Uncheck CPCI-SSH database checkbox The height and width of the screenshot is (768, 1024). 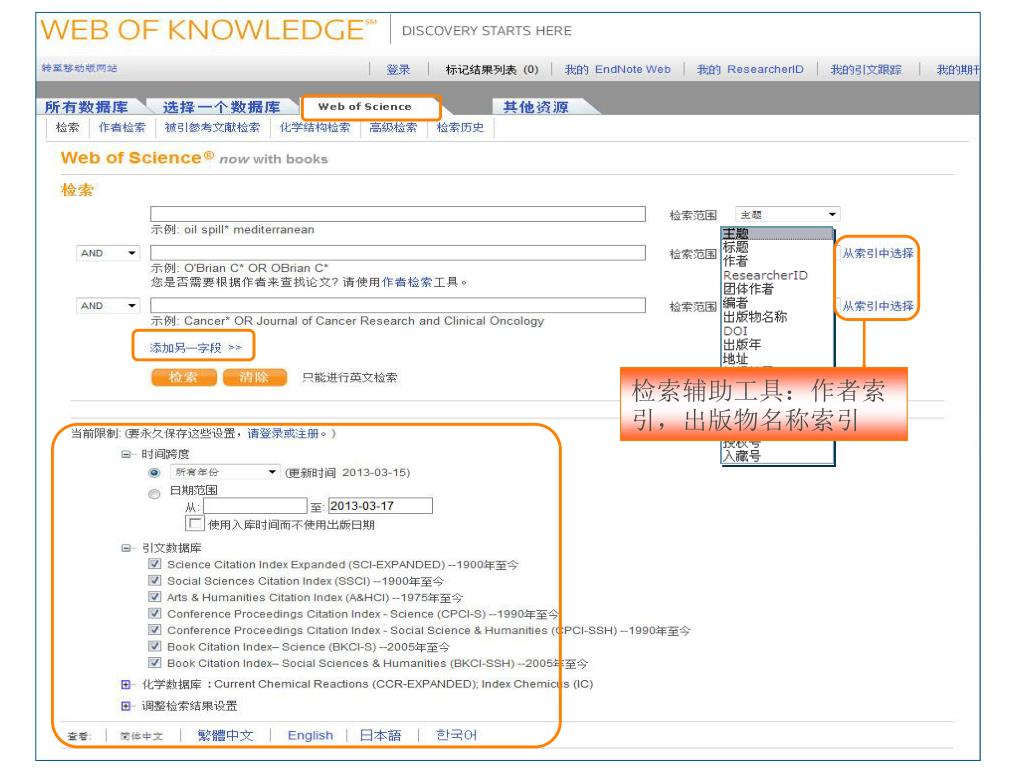tap(155, 630)
